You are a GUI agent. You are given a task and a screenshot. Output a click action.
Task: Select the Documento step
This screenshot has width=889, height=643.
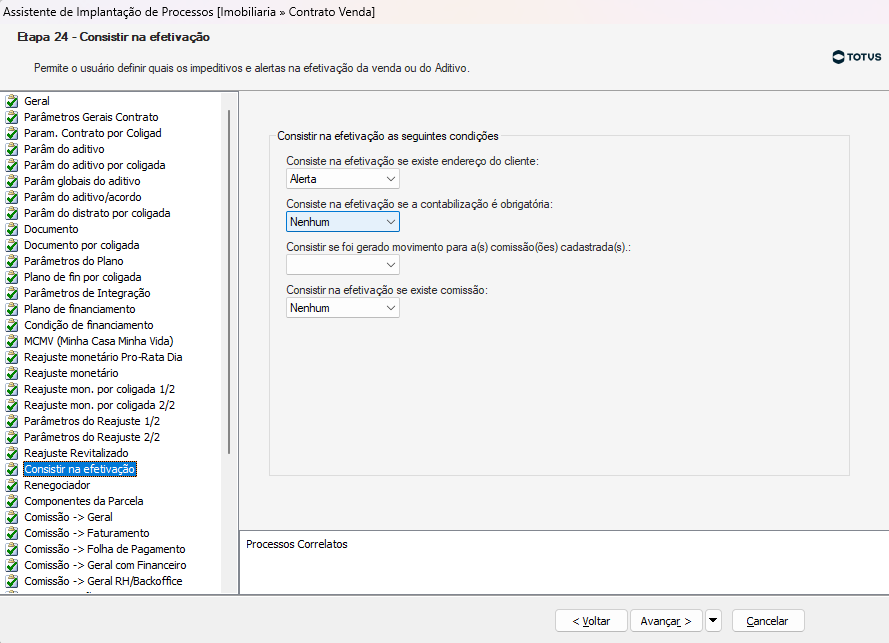51,229
